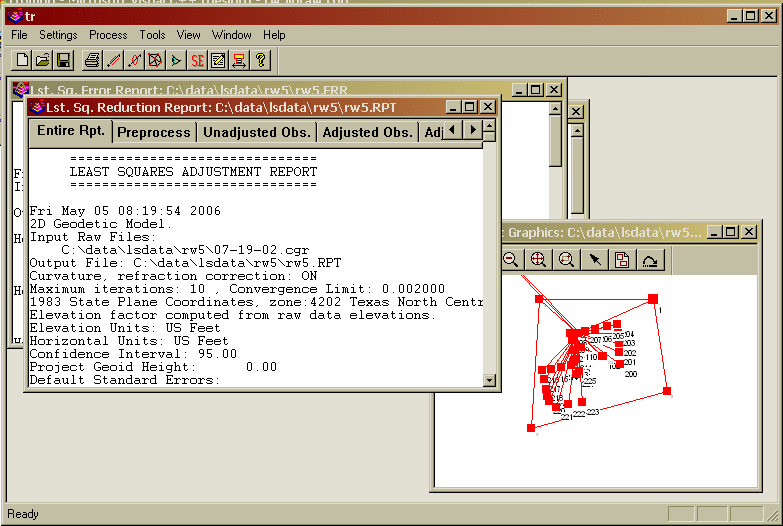Open the View menu

(x=188, y=35)
